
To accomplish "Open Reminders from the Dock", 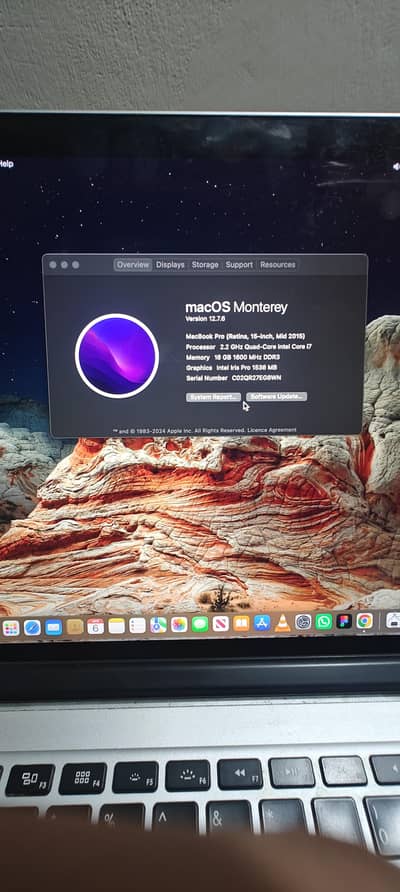I will (137, 626).
